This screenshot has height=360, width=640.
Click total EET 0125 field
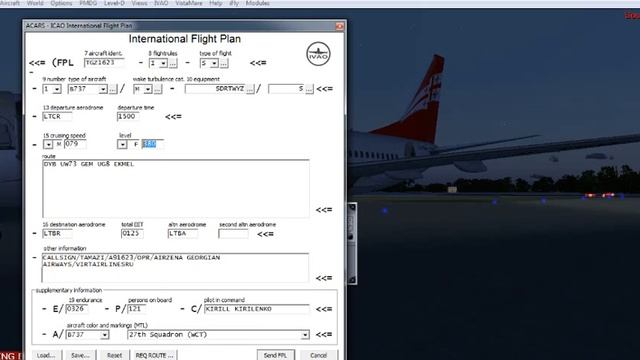pos(132,234)
